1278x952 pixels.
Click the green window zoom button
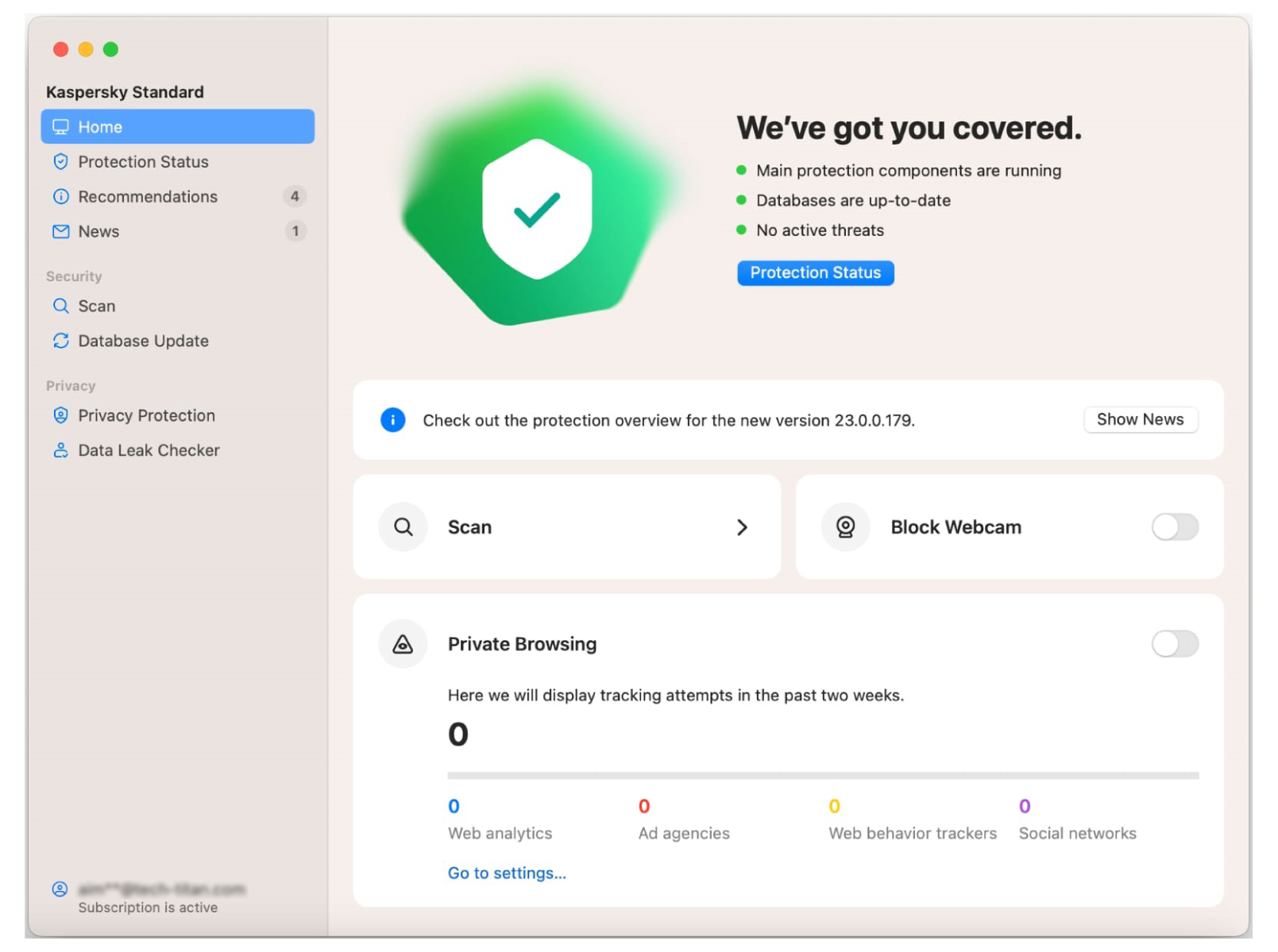point(111,49)
